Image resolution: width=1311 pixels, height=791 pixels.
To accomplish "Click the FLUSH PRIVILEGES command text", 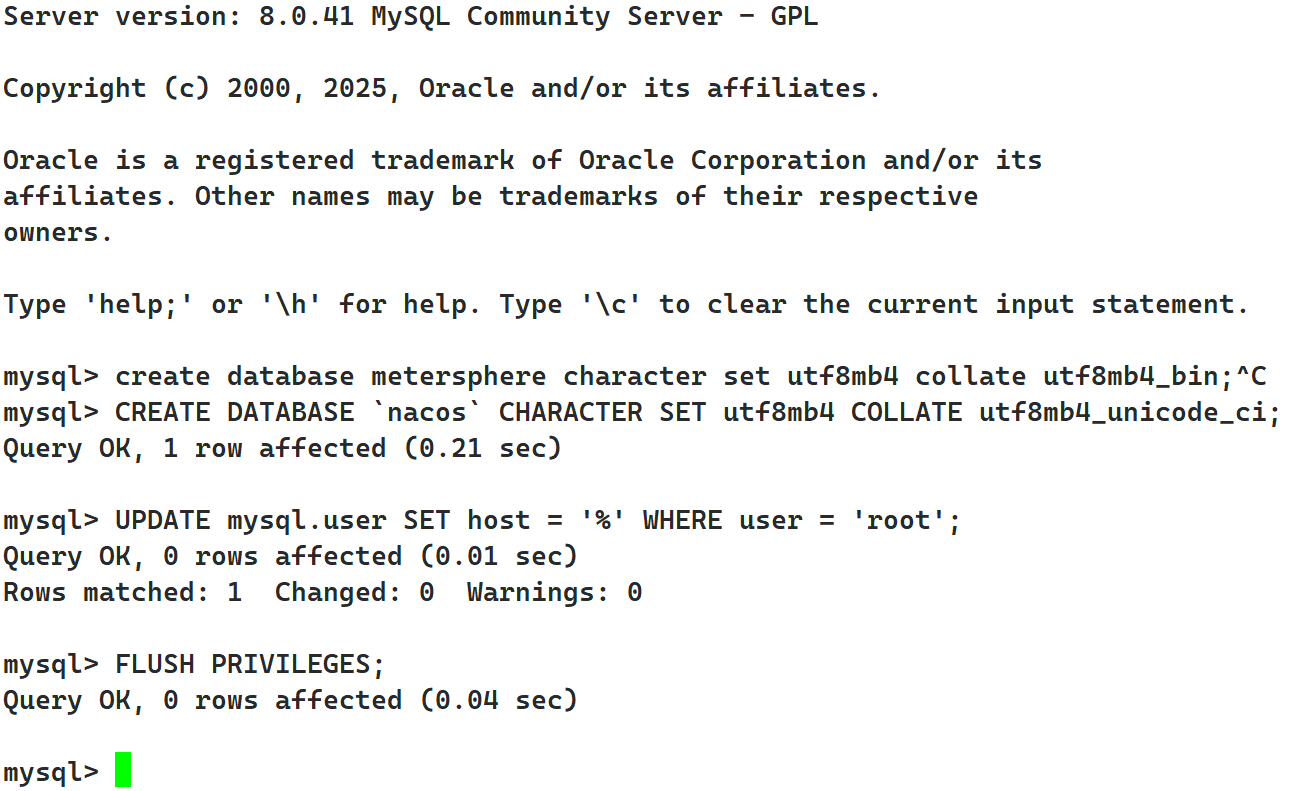I will coord(250,664).
